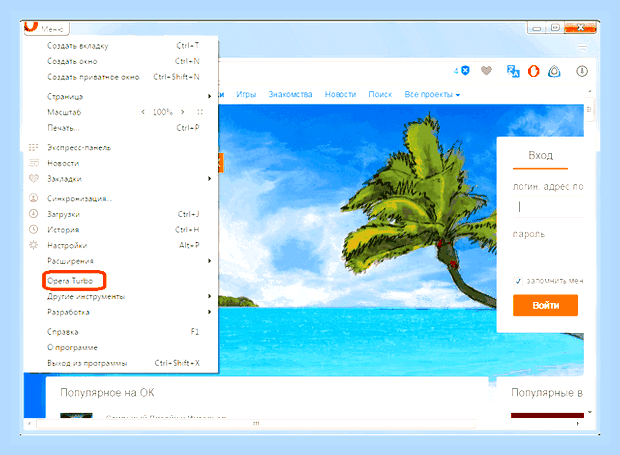This screenshot has width=620, height=455.
Task: Open Разработка submenu
Action: [121, 312]
